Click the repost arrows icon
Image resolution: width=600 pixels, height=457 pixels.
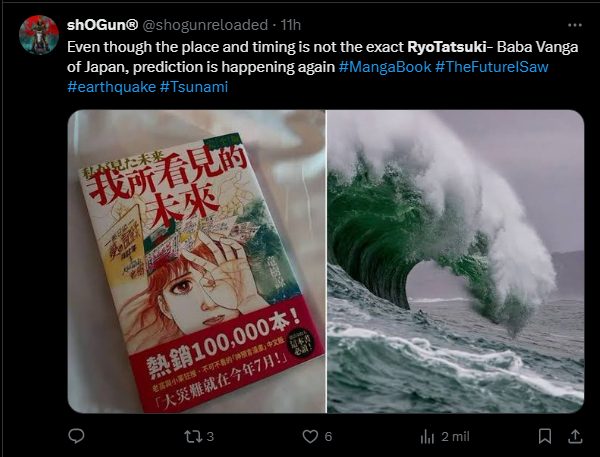click(191, 436)
